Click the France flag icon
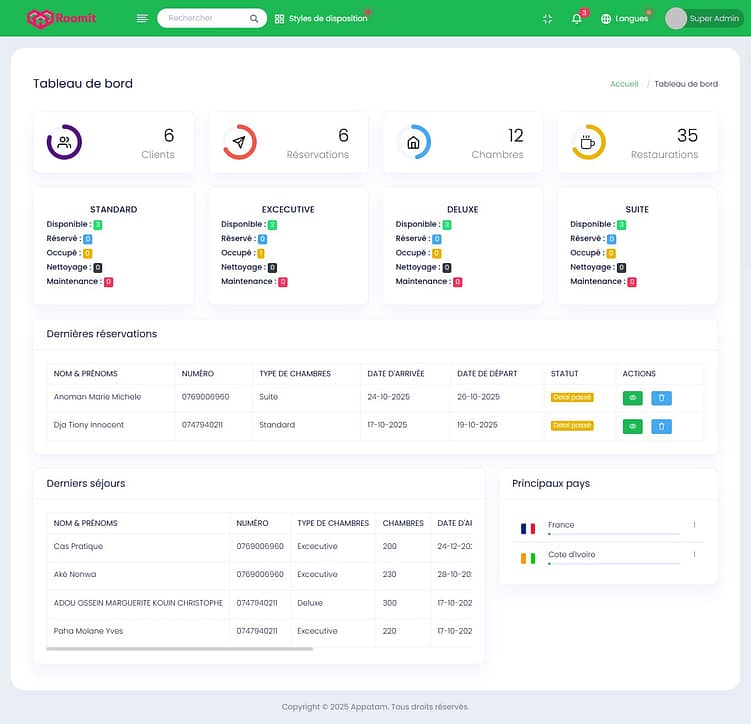The width and height of the screenshot is (751, 724). 528,529
